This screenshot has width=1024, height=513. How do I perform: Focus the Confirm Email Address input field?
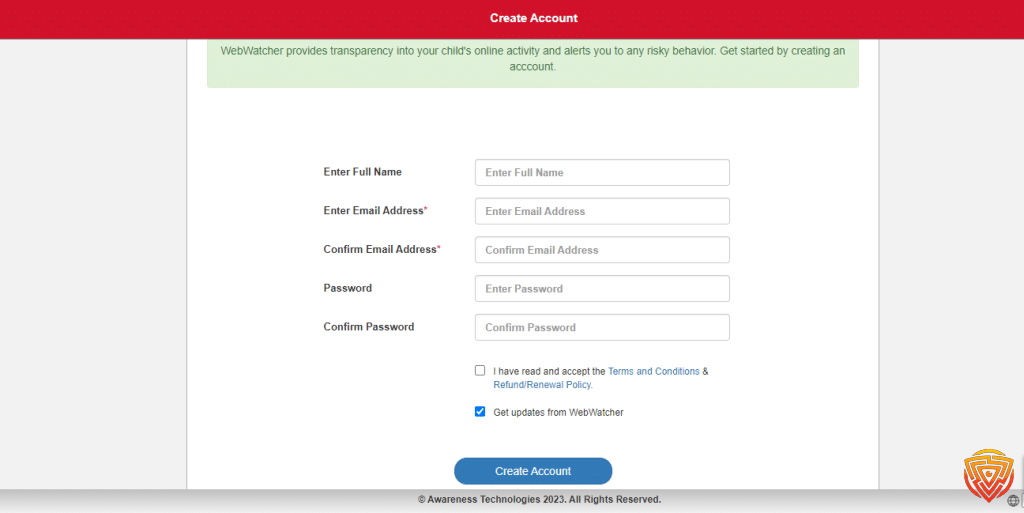pos(602,250)
